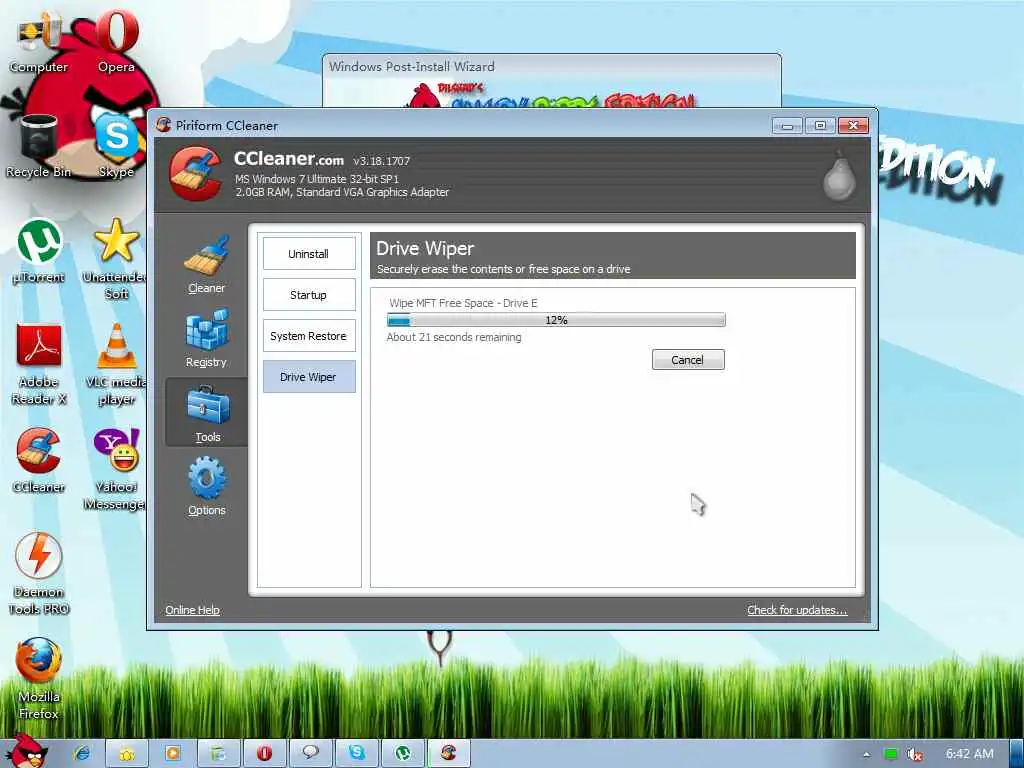Screen dimensions: 1024x768
Task: Open the Recycle Bin icon
Action: point(39,146)
